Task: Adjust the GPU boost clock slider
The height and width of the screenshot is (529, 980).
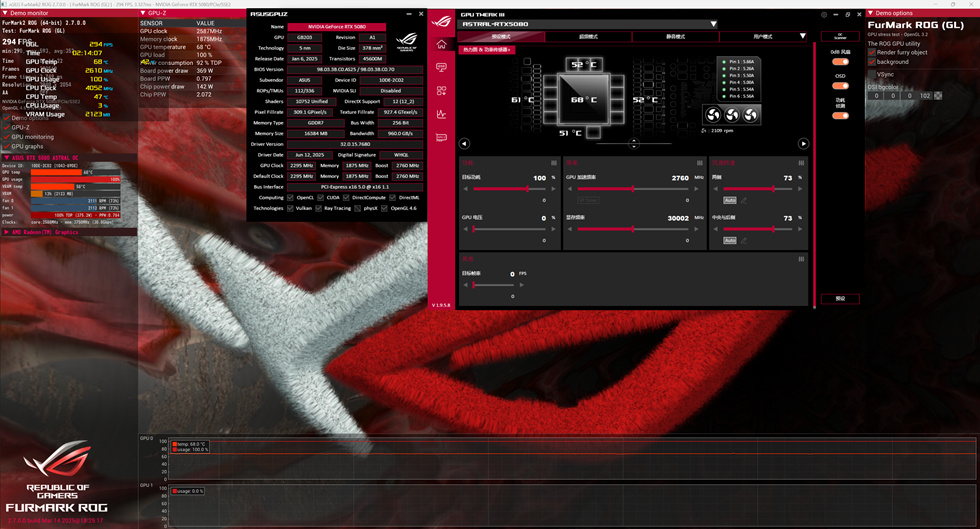Action: click(634, 189)
